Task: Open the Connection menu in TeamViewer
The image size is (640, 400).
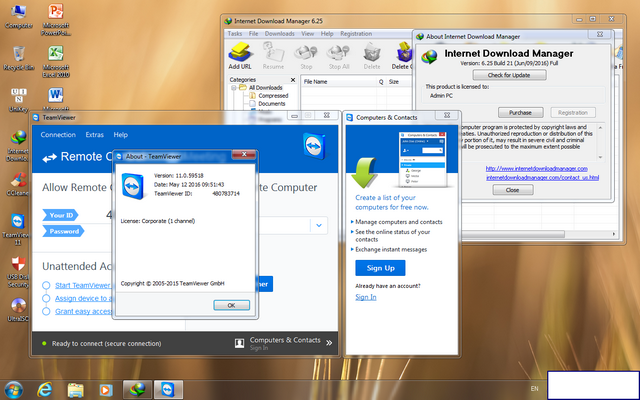Action: 58,135
